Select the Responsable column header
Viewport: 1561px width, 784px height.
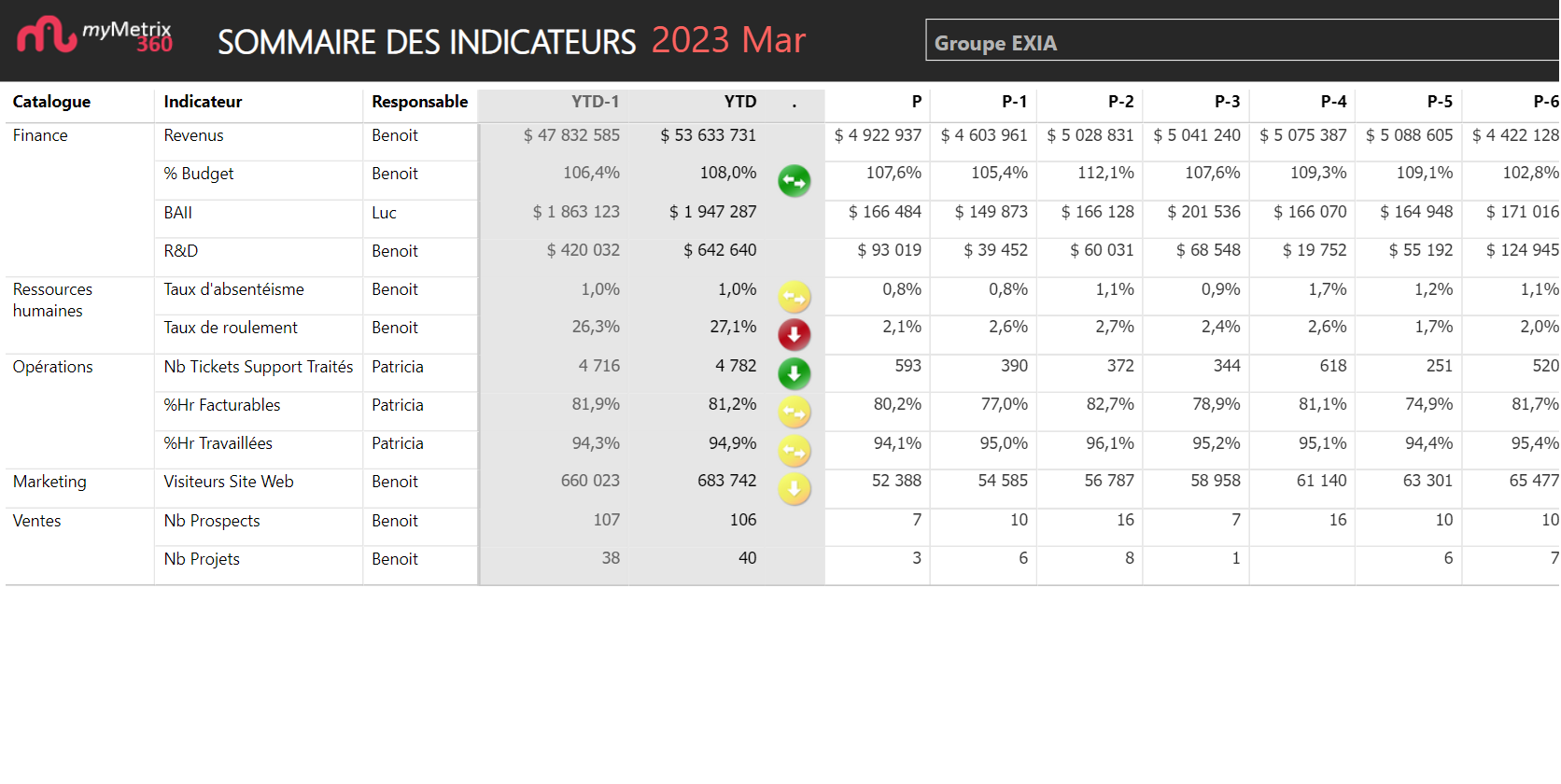pyautogui.click(x=419, y=102)
